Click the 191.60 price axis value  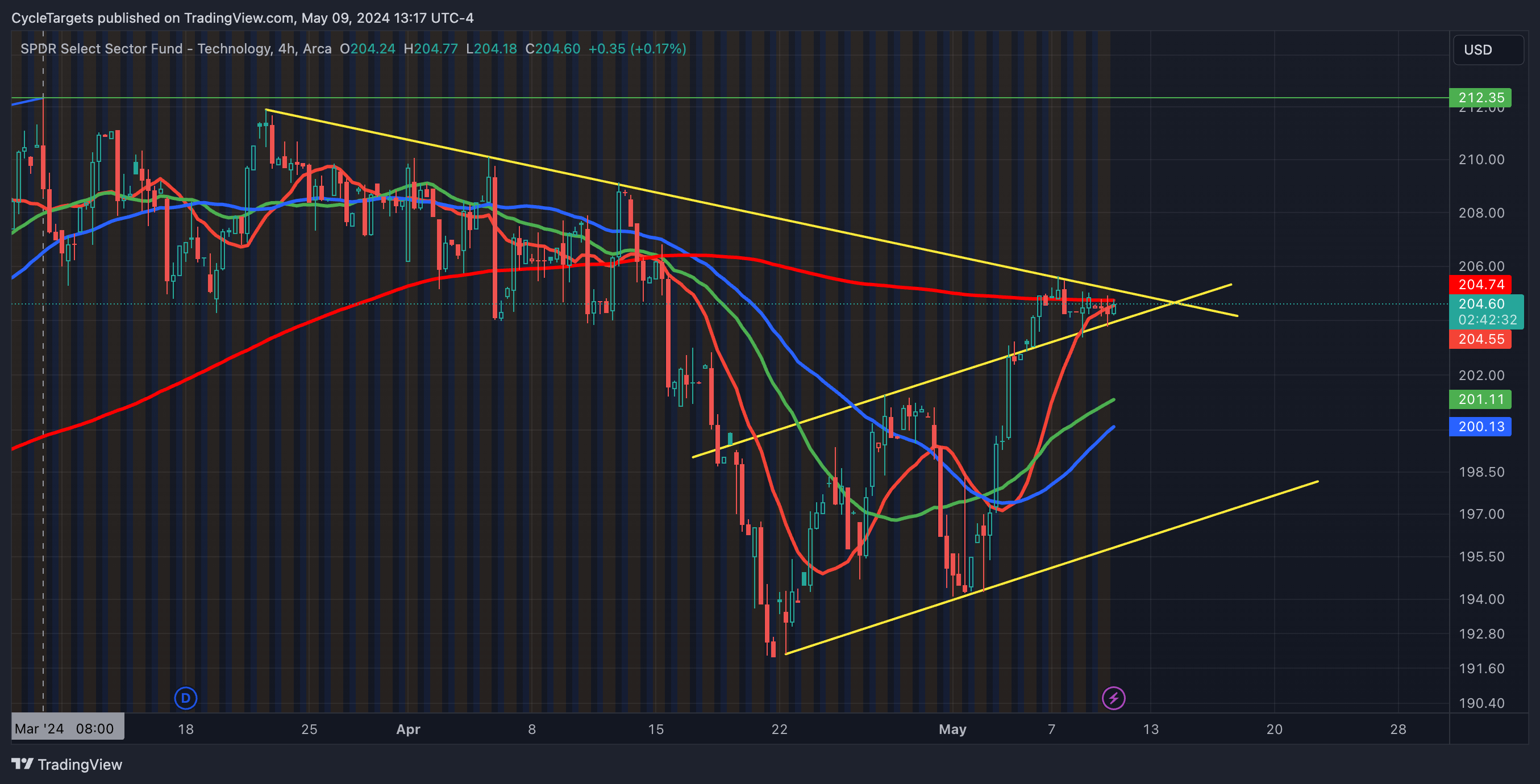tap(1481, 668)
